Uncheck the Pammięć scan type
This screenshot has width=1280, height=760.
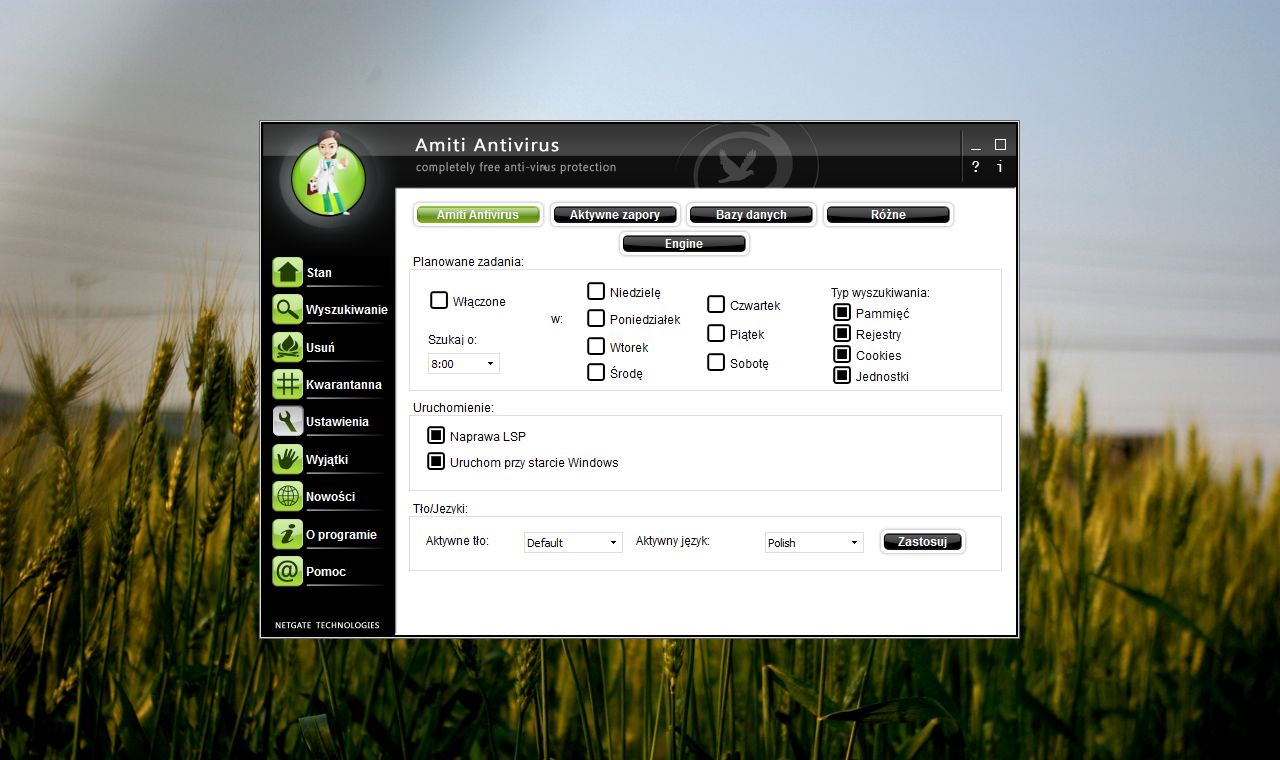[842, 312]
